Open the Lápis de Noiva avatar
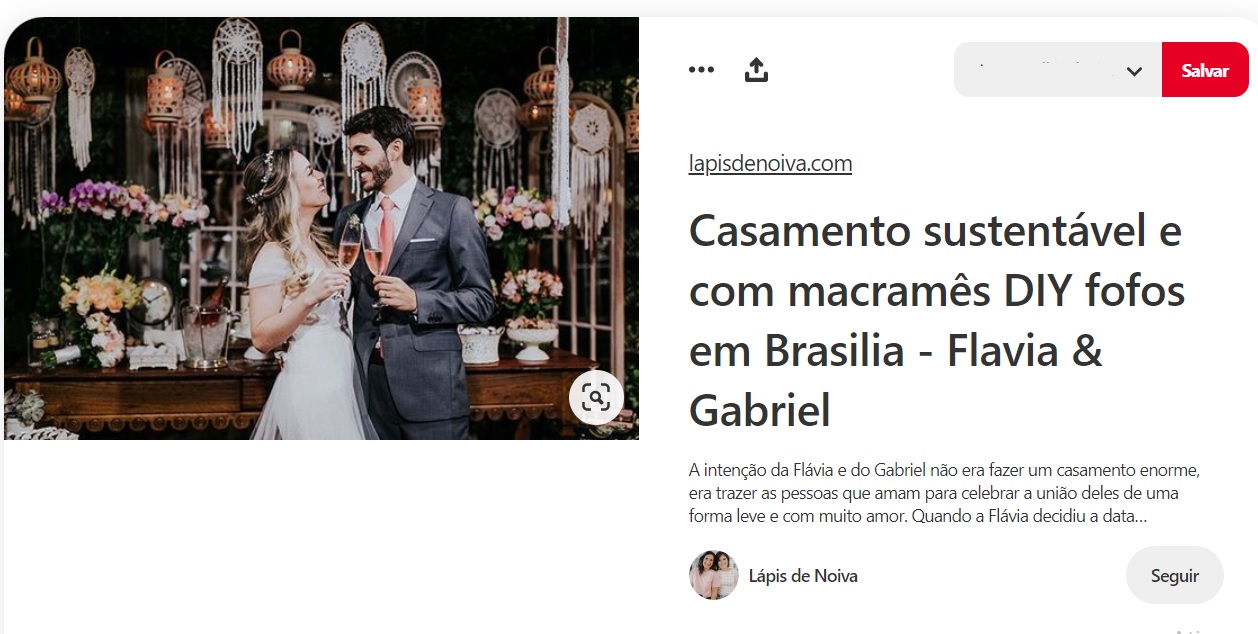1258x634 pixels. [x=714, y=575]
